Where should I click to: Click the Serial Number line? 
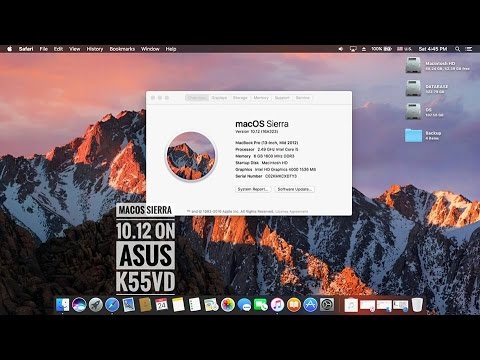tap(266, 176)
